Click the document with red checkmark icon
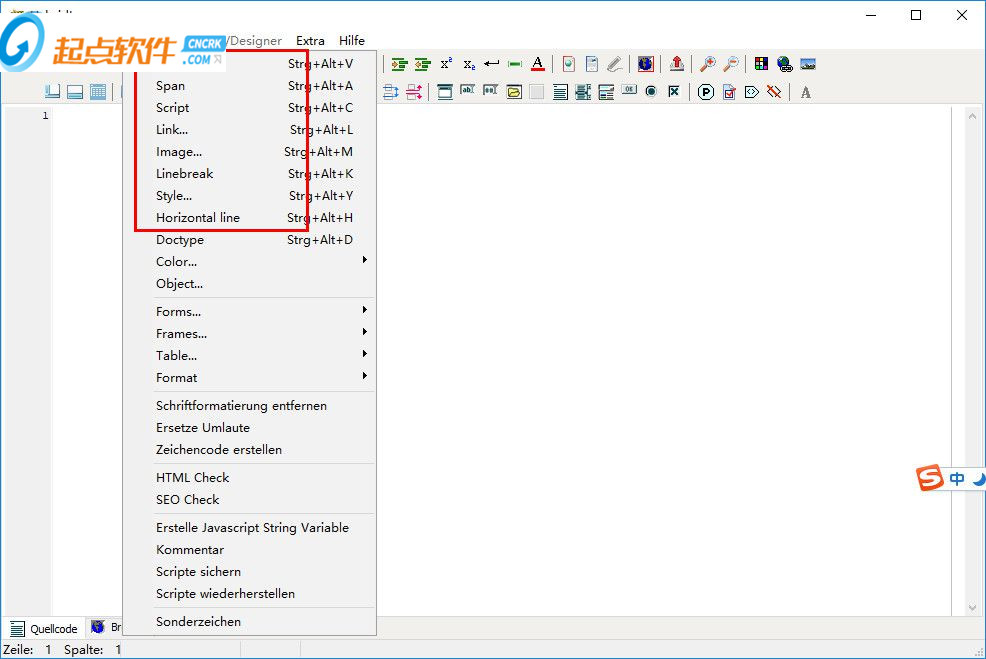 729,92
